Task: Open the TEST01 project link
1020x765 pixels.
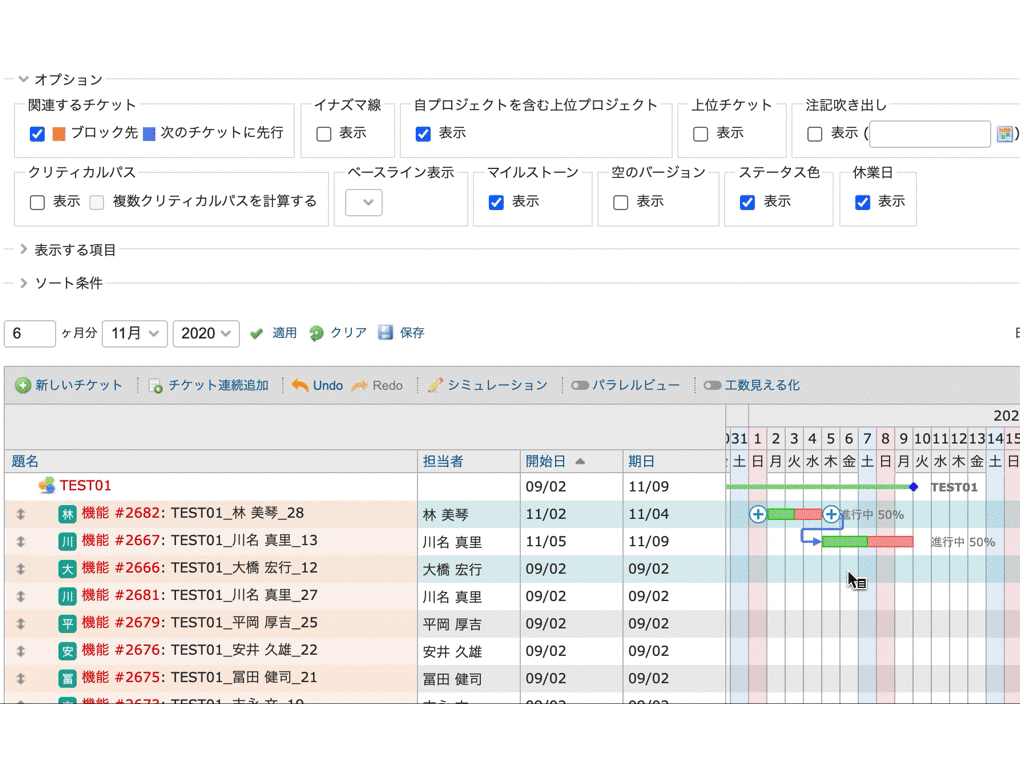Action: click(85, 486)
